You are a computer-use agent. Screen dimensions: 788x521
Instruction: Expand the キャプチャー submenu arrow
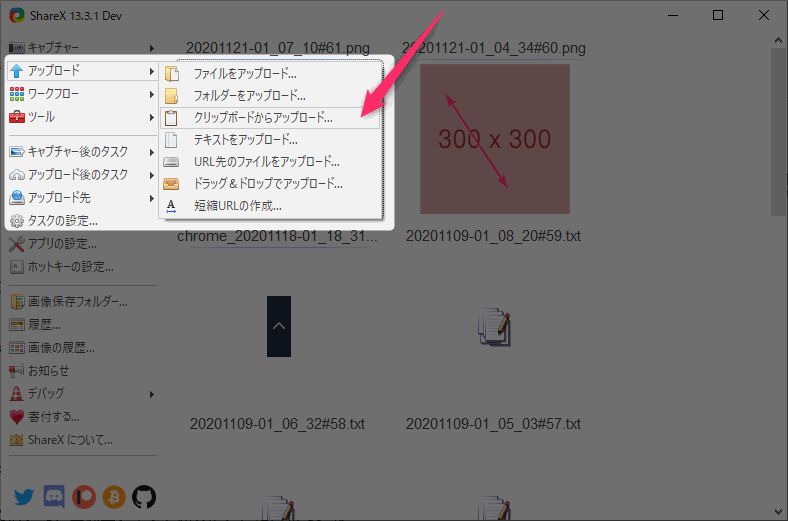(x=151, y=48)
